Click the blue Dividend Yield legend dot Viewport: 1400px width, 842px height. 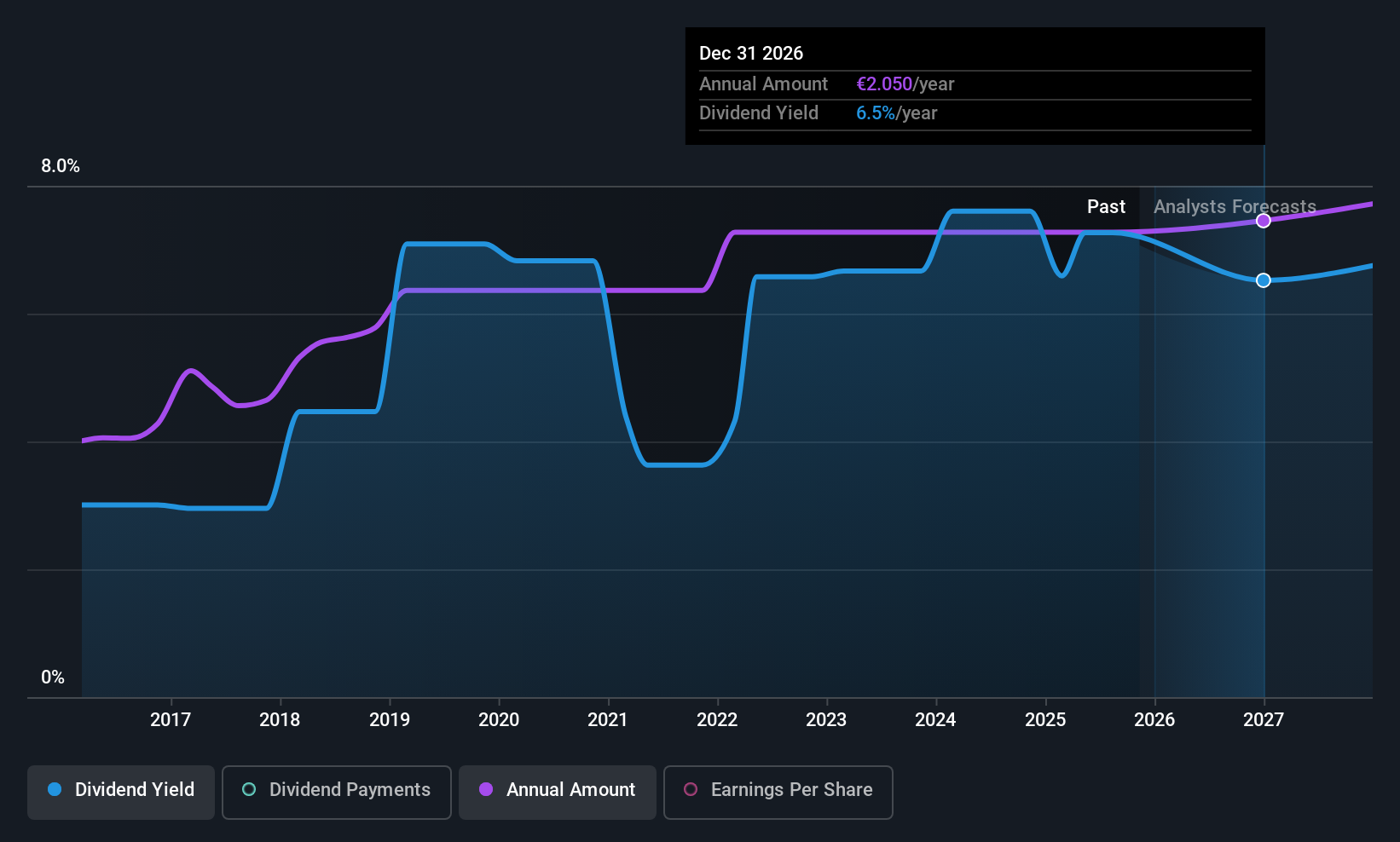click(55, 789)
